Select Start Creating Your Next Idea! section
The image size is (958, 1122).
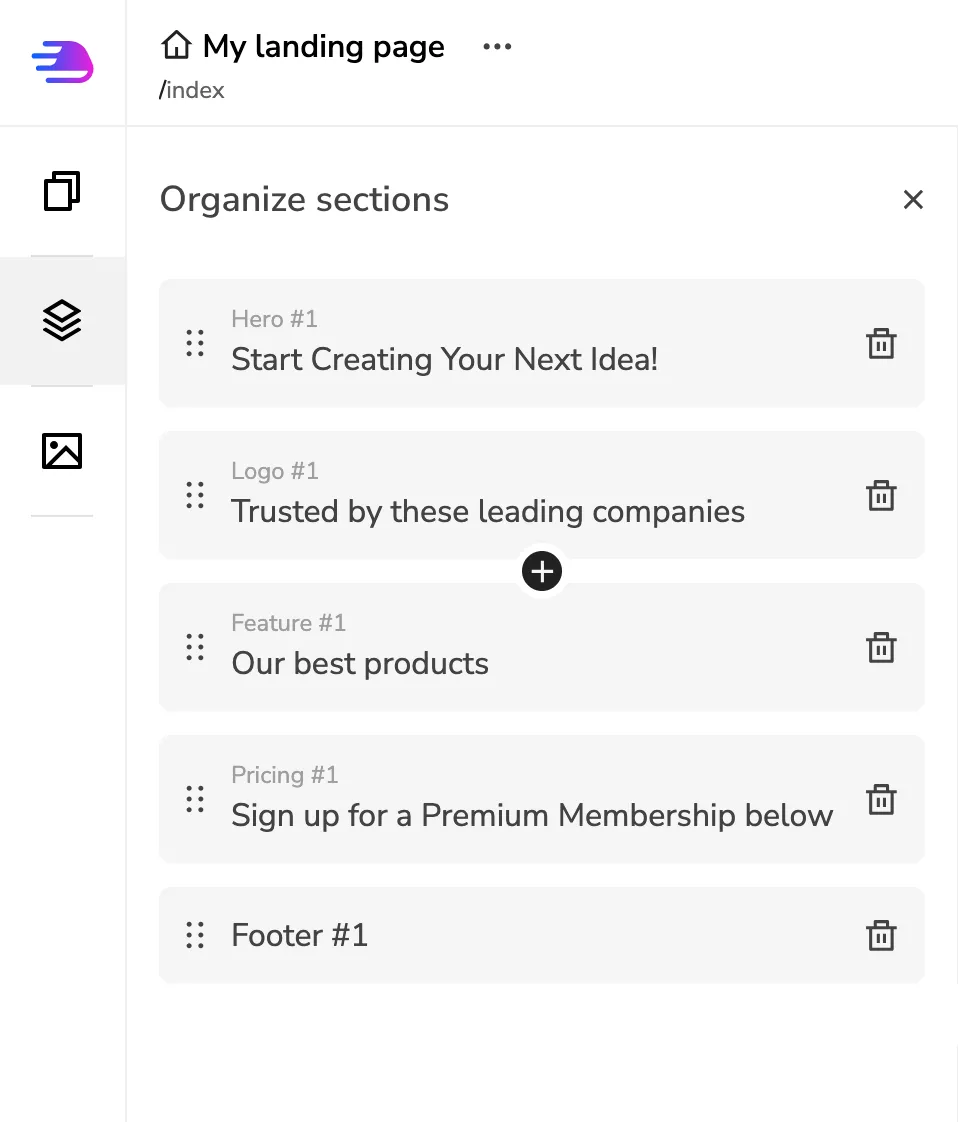tap(542, 343)
